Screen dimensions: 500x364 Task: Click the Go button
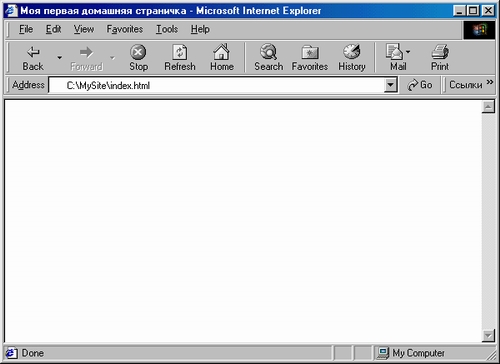tap(420, 85)
